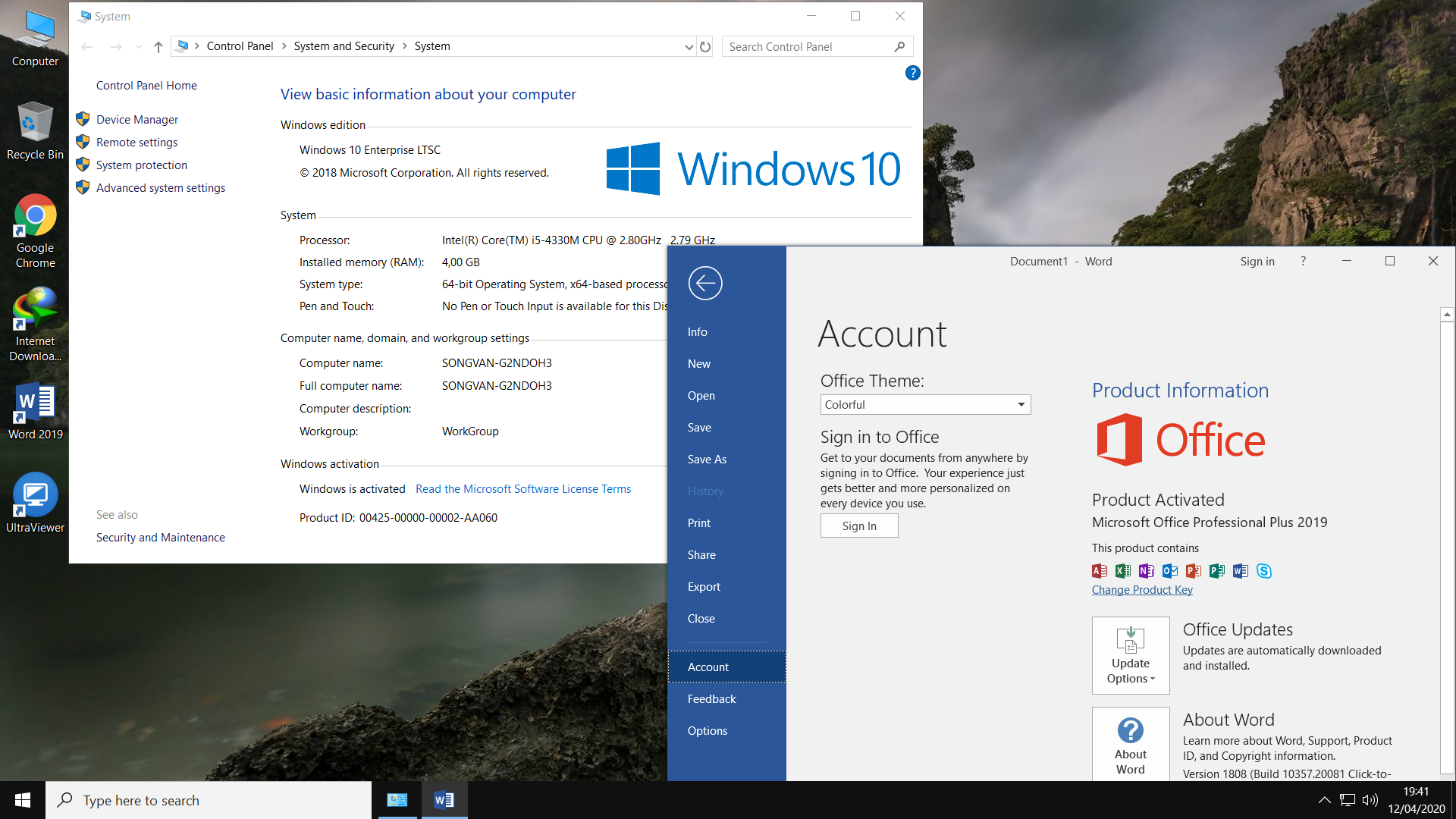The width and height of the screenshot is (1456, 819).
Task: Open the Info tab in Word
Action: (x=726, y=332)
